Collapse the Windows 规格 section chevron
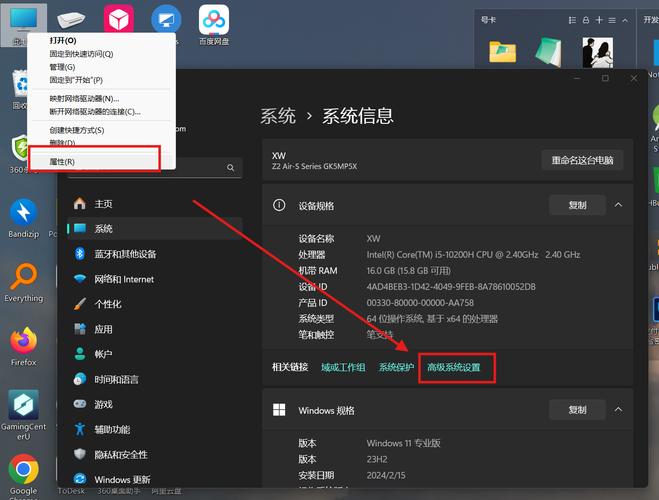659x500 pixels. click(x=618, y=410)
